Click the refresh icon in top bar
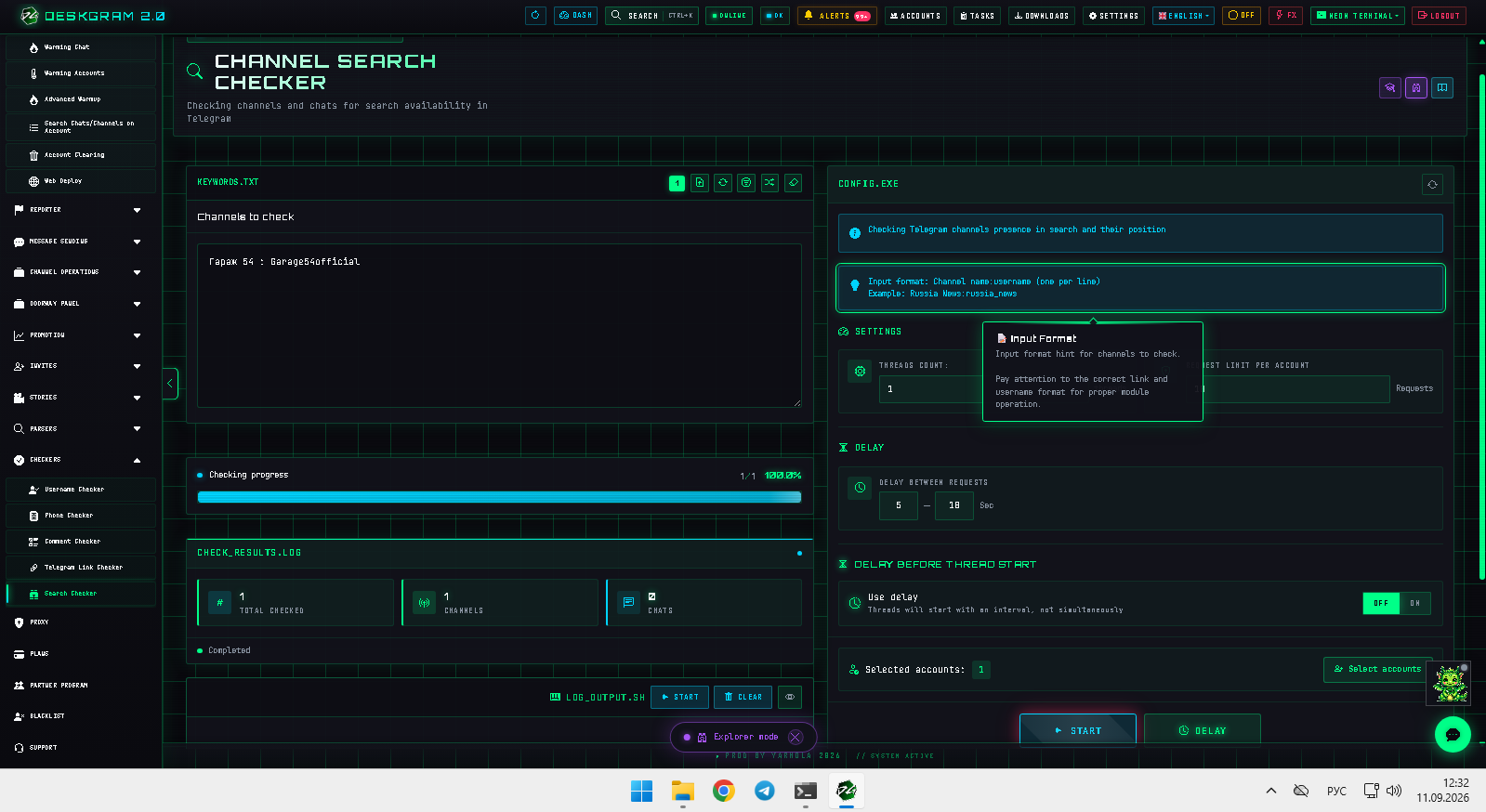1486x812 pixels. 535,16
